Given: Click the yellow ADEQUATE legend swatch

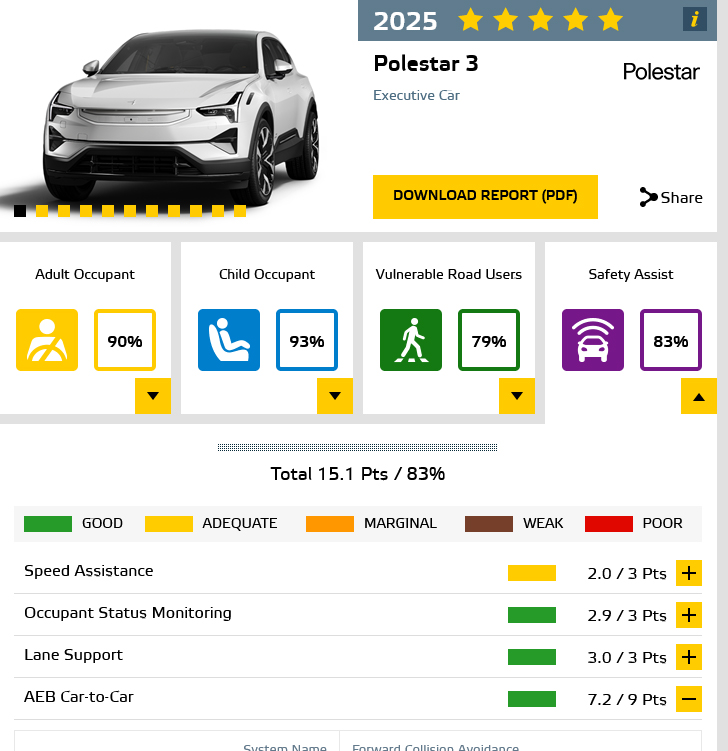Looking at the screenshot, I should tap(169, 524).
